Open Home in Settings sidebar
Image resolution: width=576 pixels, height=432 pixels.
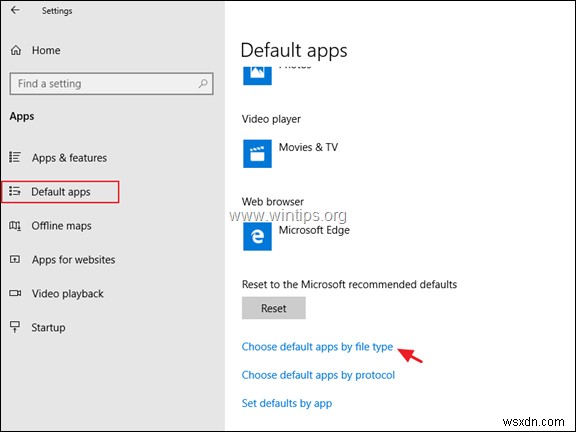click(46, 50)
